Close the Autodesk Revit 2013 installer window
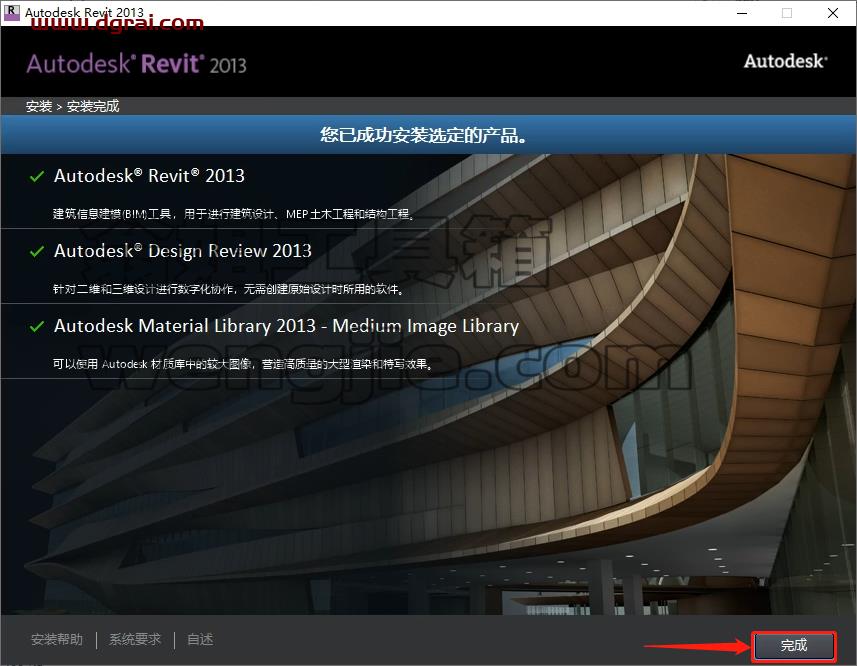This screenshot has height=666, width=857. [832, 13]
